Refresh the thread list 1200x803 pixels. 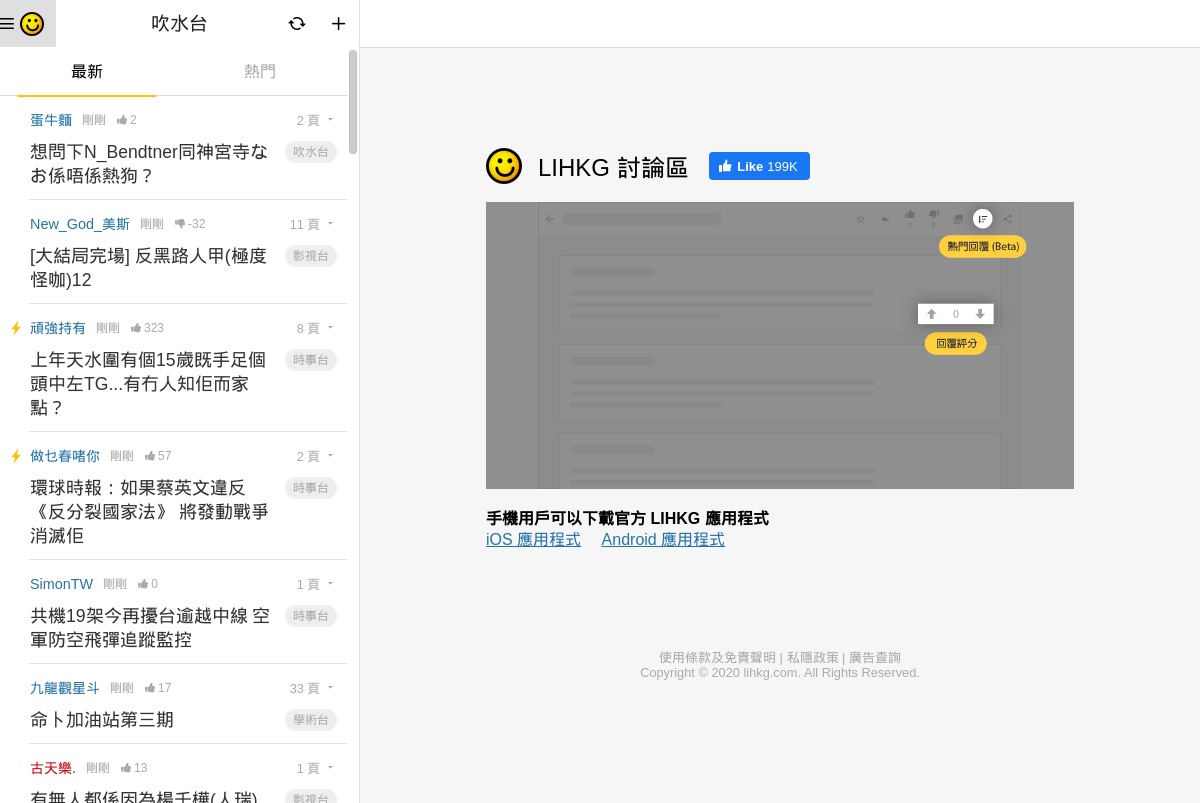[297, 23]
